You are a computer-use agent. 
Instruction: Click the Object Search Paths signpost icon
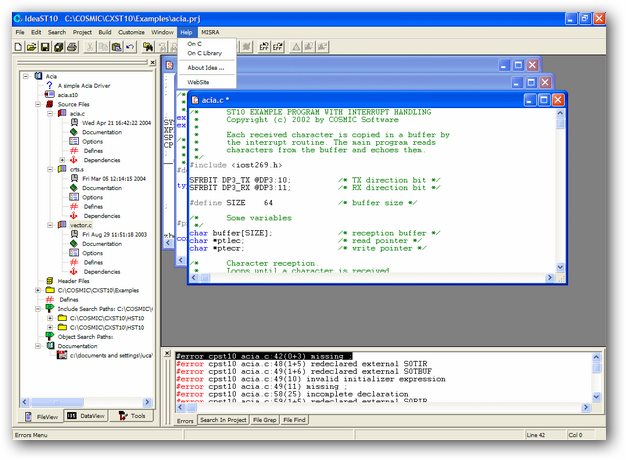coord(50,336)
